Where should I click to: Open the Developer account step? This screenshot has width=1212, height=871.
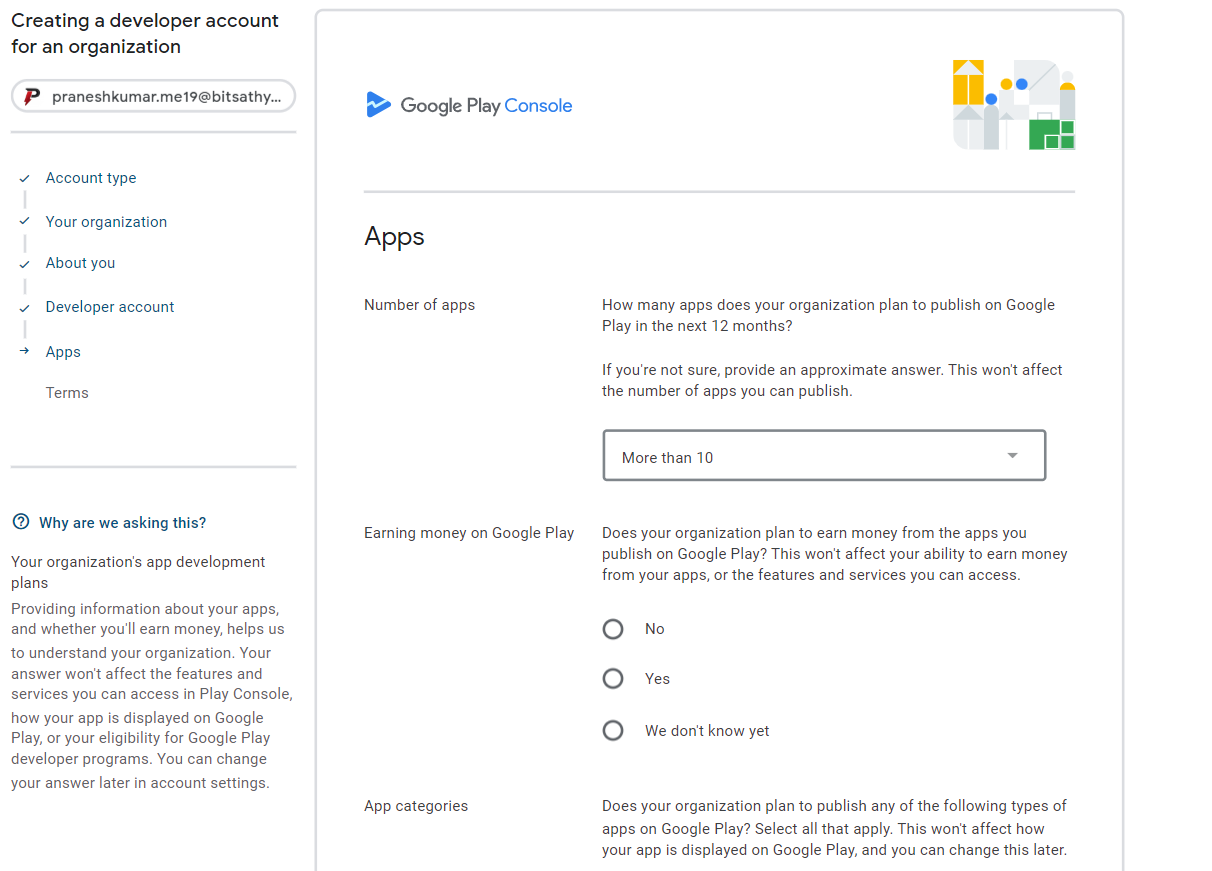coord(110,307)
